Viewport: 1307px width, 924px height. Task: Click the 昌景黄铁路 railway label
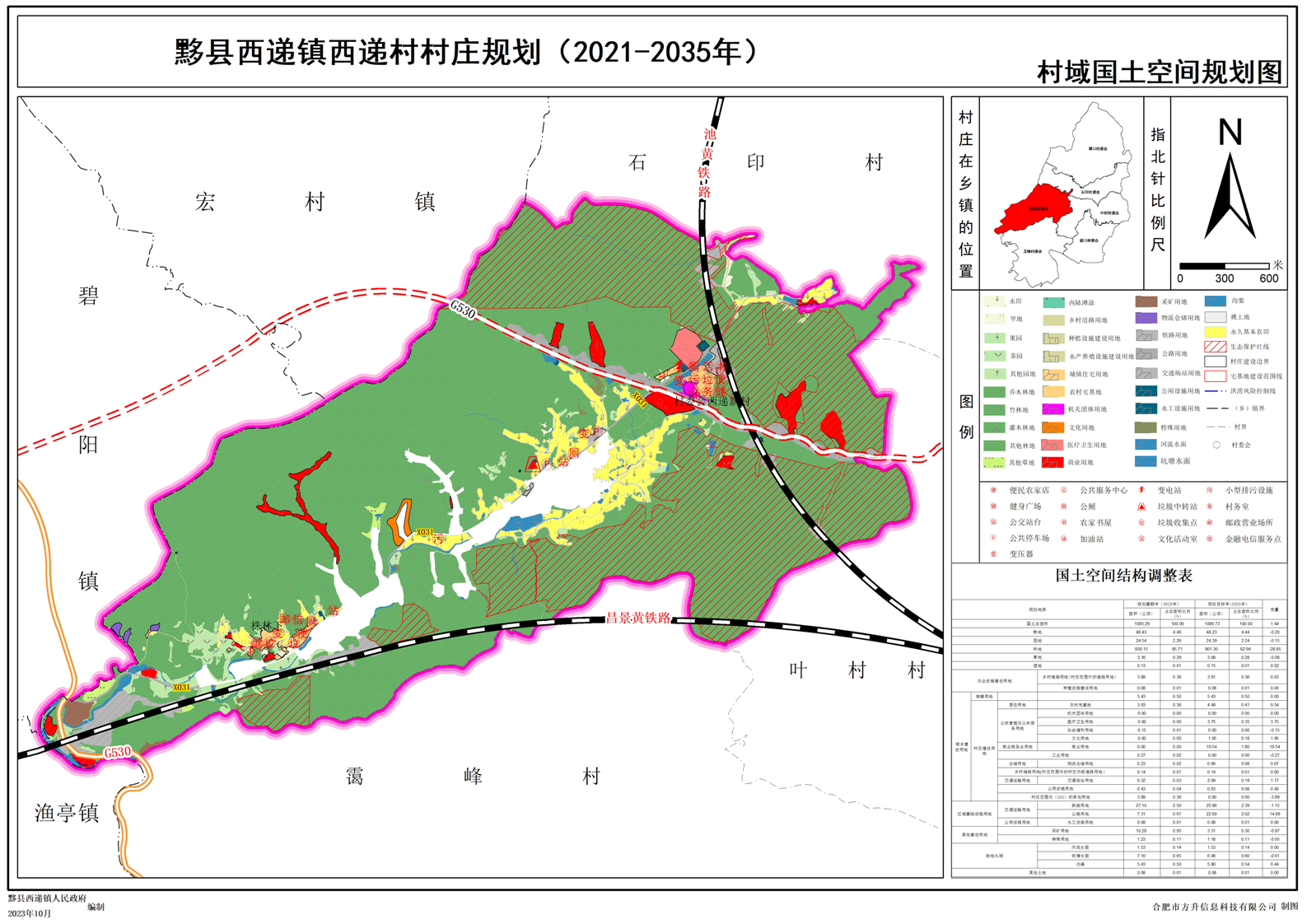coord(638,618)
